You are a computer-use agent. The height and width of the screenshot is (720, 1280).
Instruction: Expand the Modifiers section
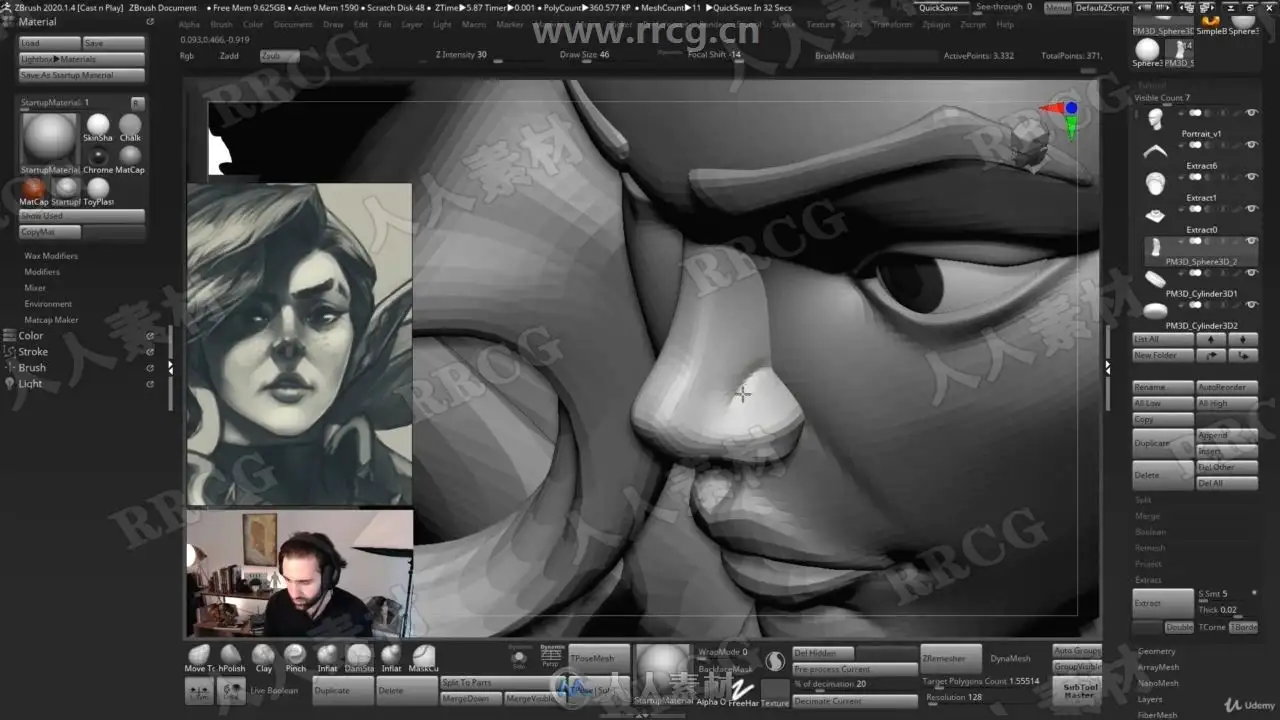point(42,272)
